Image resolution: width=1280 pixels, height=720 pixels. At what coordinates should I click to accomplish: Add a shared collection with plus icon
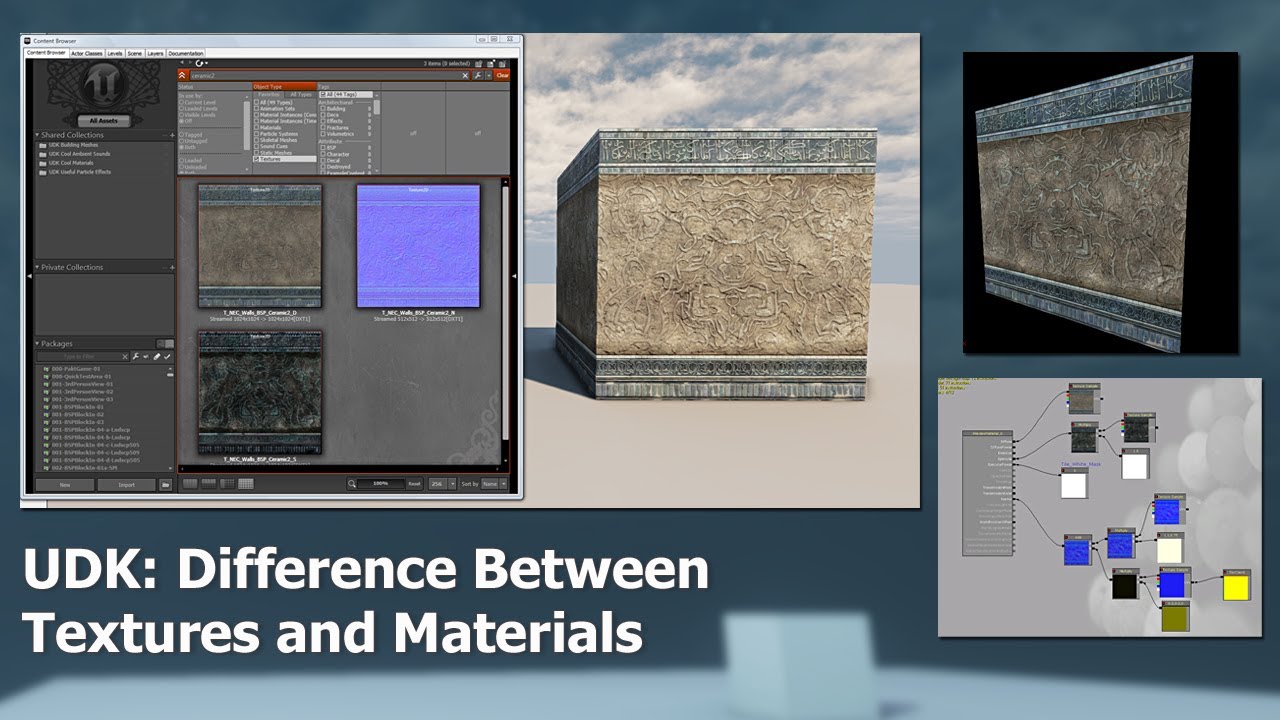[172, 135]
